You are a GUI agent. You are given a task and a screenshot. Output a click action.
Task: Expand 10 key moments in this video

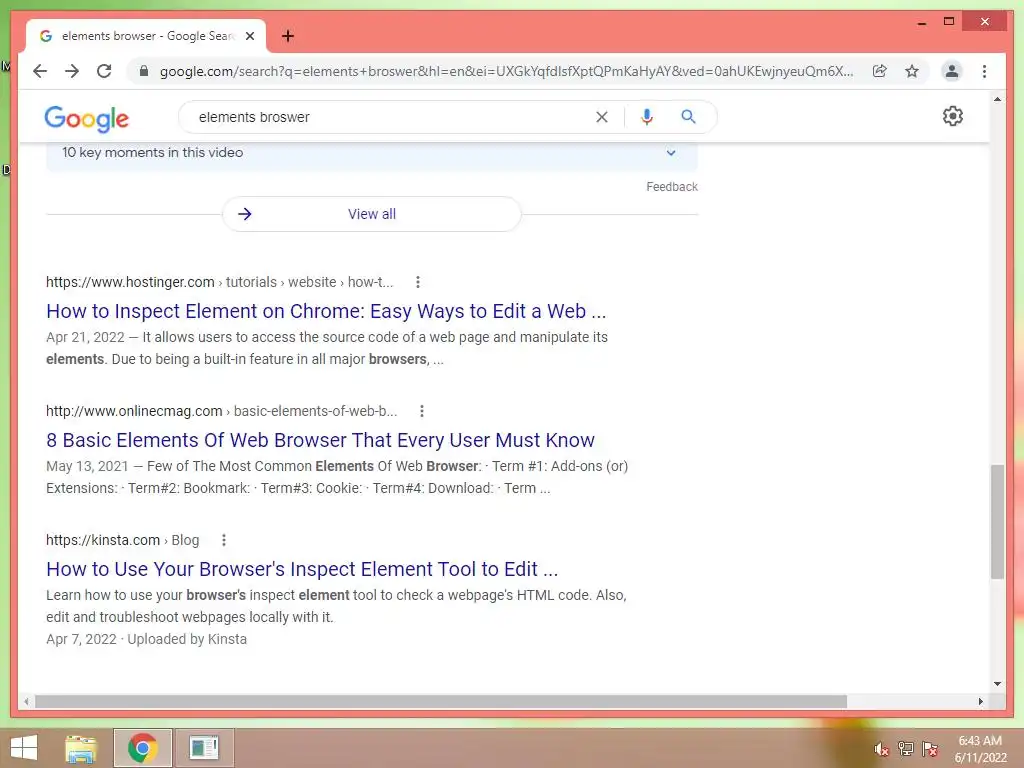pyautogui.click(x=372, y=153)
